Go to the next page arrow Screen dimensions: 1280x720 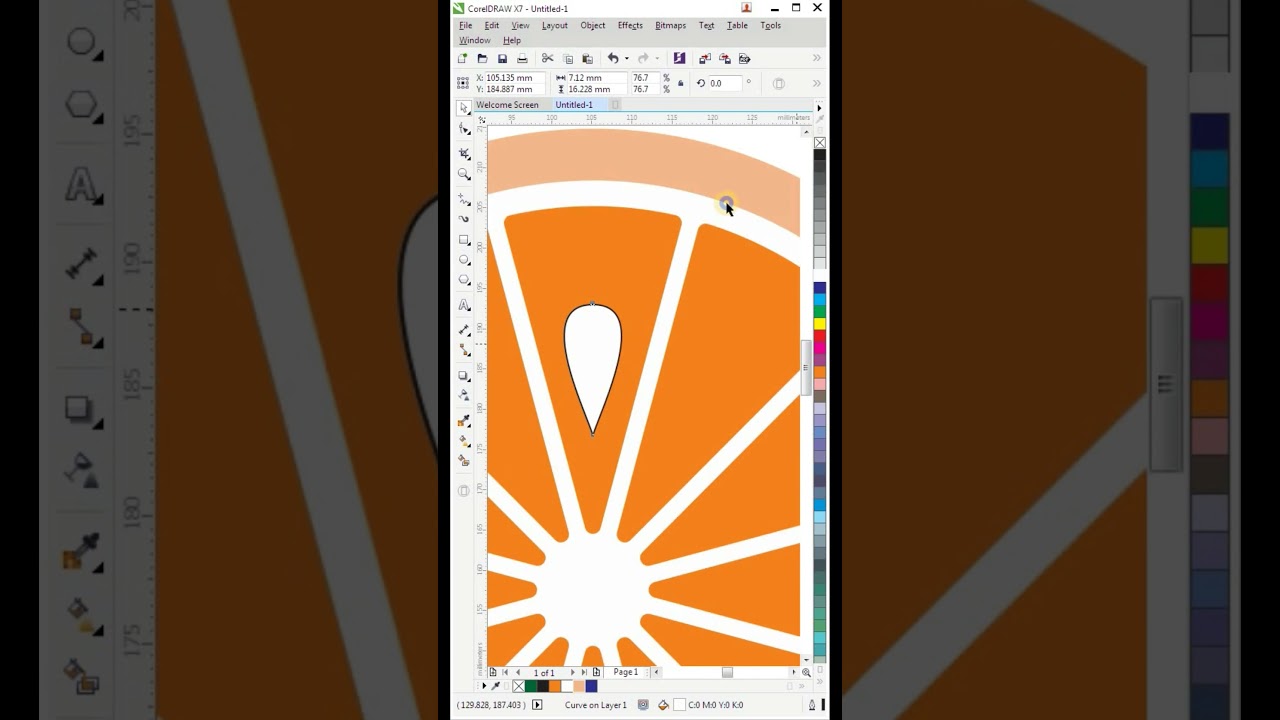tap(573, 673)
